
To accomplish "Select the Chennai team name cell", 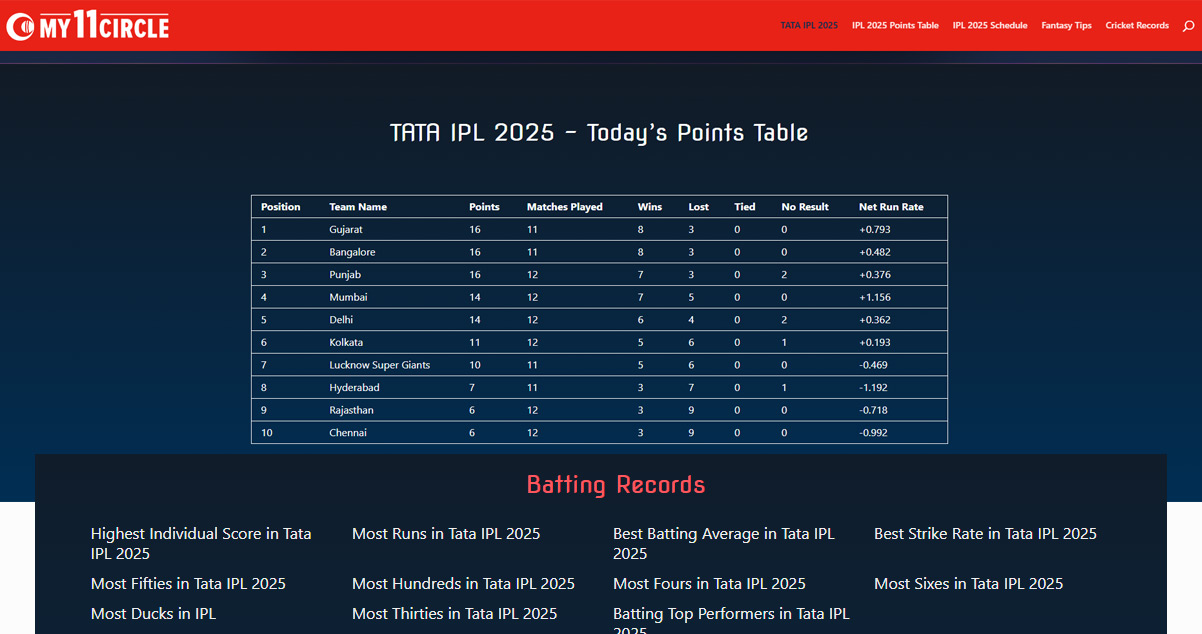I will [x=348, y=433].
